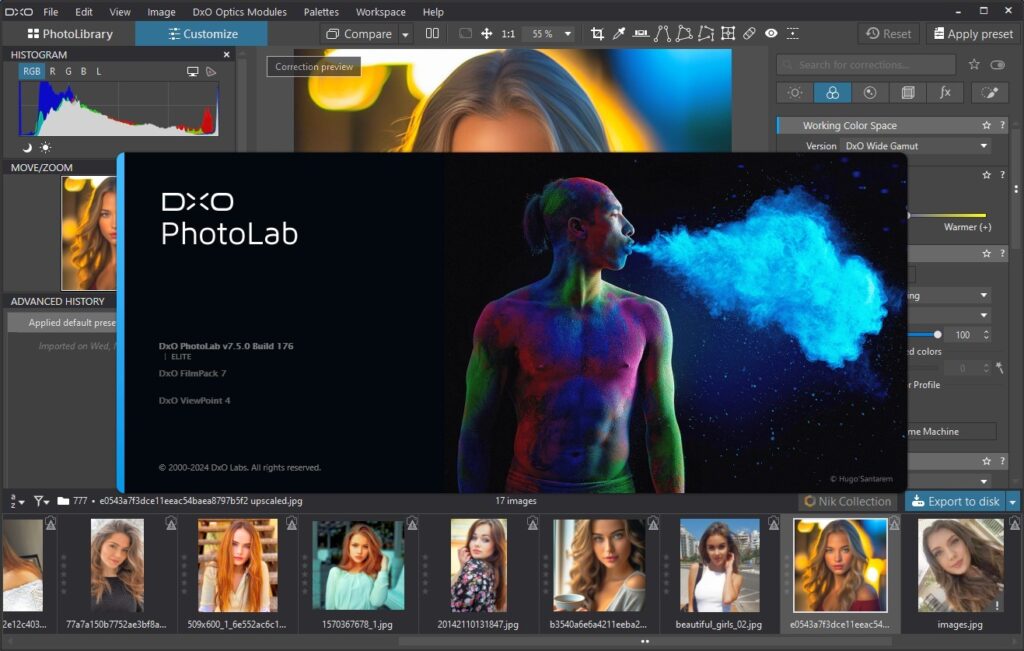Show only the G histogram channel
Image resolution: width=1024 pixels, height=651 pixels.
[x=68, y=71]
